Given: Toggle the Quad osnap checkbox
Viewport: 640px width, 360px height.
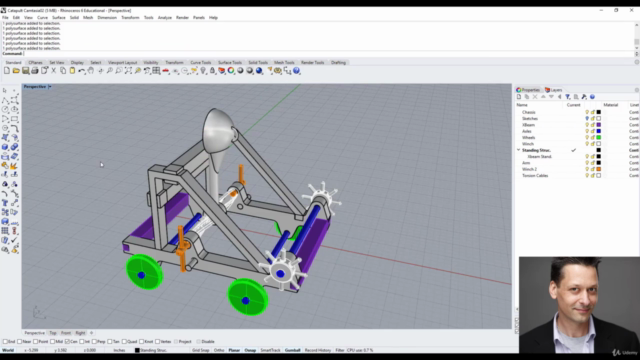Looking at the screenshot, I should [124, 342].
